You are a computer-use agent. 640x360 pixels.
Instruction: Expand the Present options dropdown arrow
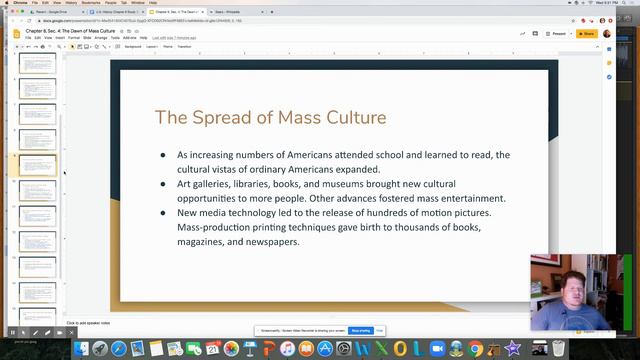tap(571, 34)
